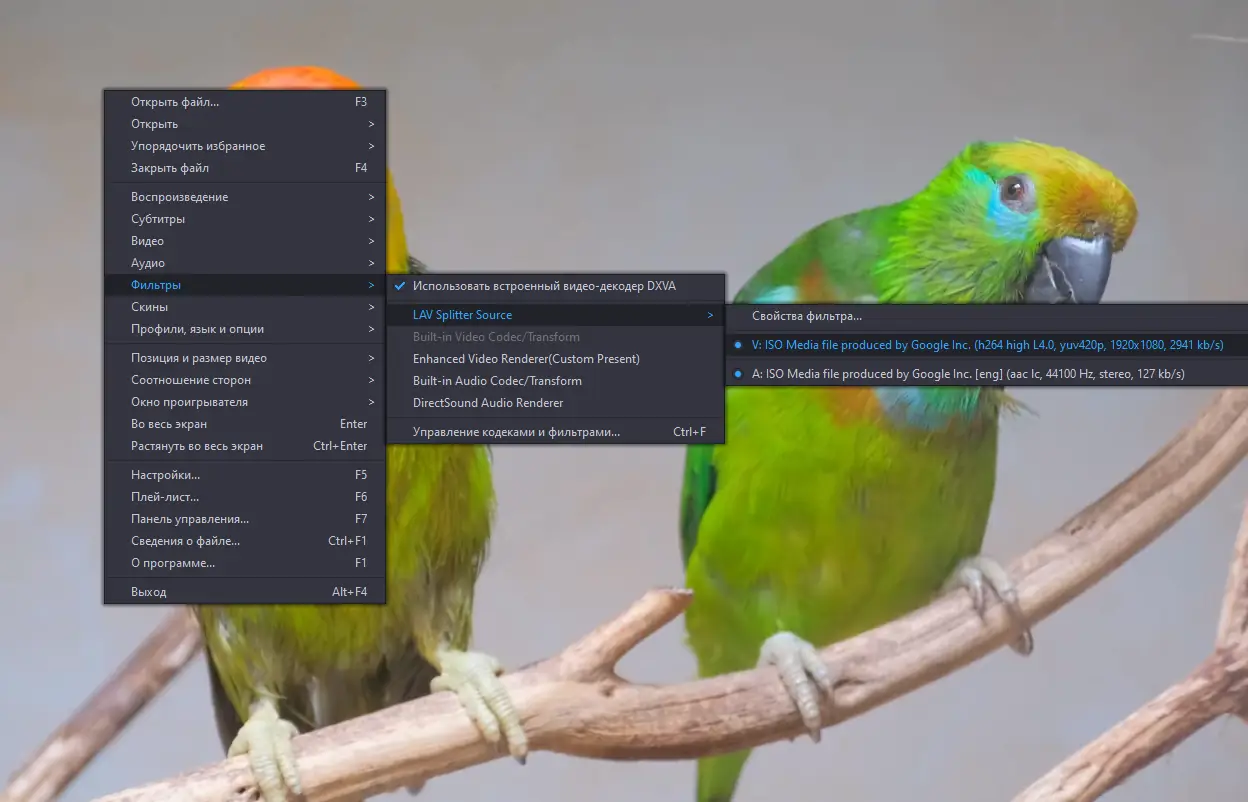
Task: Expand the 'Аудио' submenu
Action: point(245,263)
